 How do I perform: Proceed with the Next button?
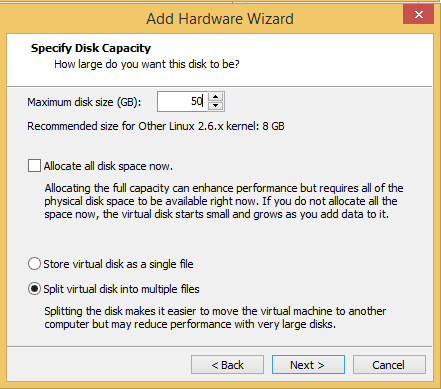click(308, 365)
